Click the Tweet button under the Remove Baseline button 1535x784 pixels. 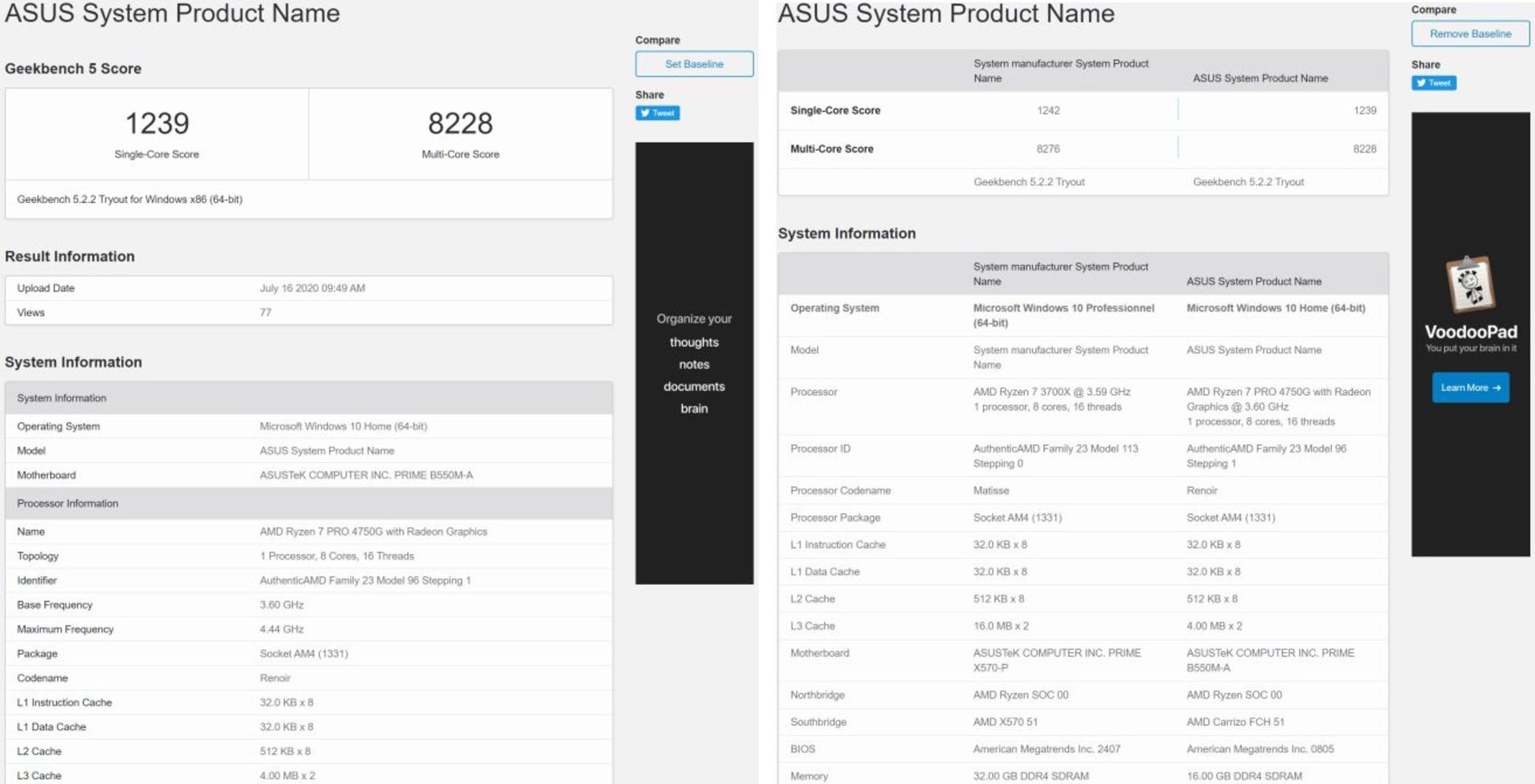(x=1433, y=83)
